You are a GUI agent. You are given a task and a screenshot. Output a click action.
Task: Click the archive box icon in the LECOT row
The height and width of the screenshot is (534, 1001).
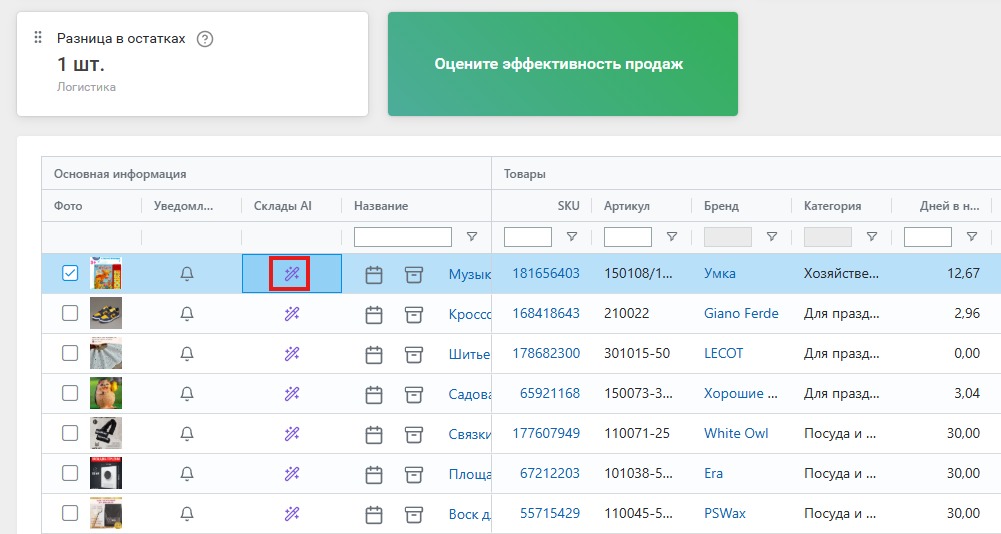click(414, 355)
